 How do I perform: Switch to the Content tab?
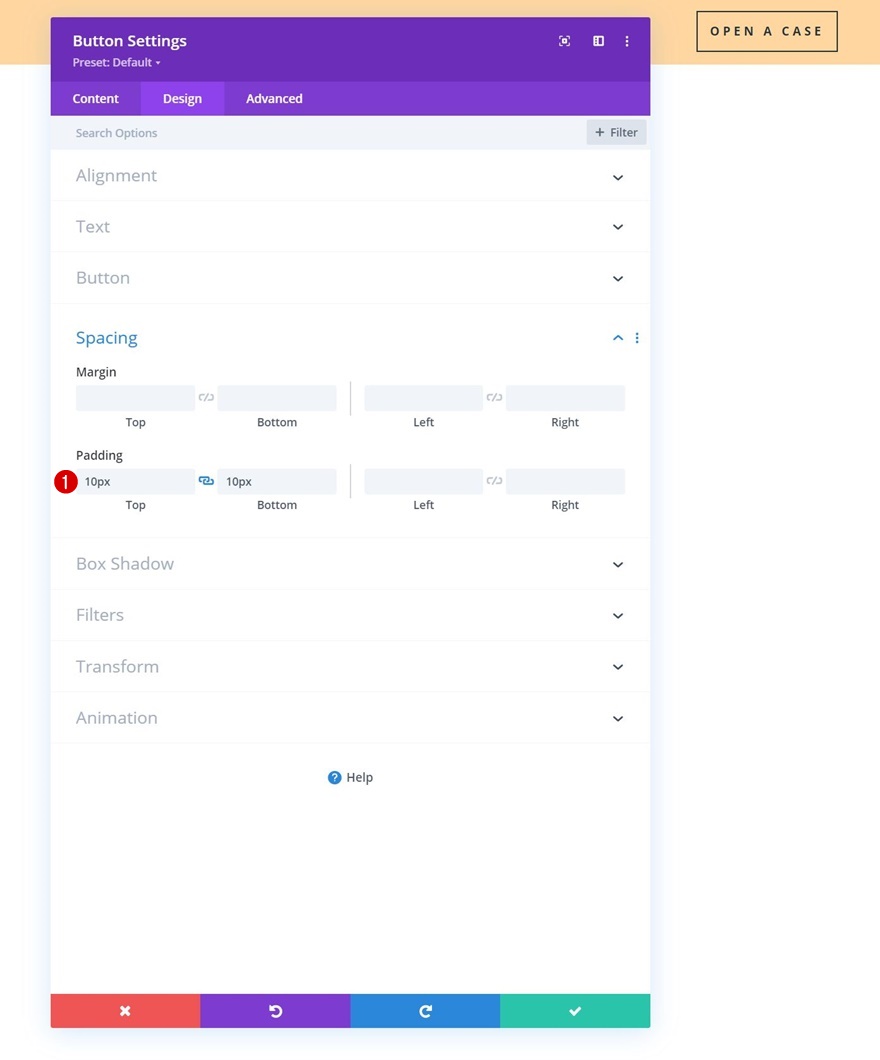[96, 99]
